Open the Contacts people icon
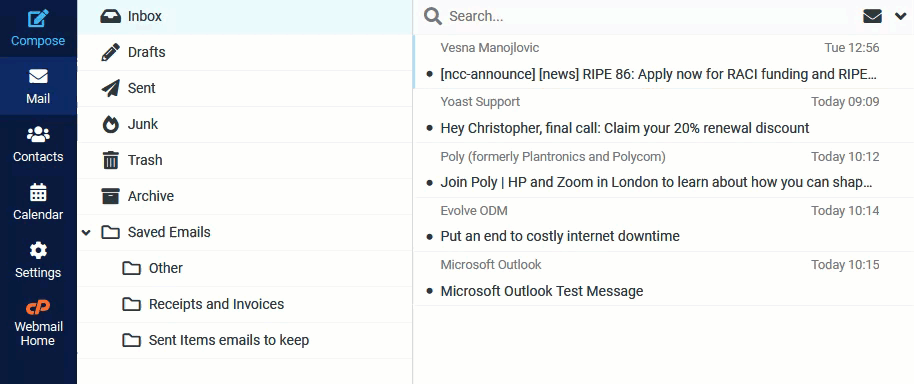Screen dimensions: 914x384 pyautogui.click(x=38, y=135)
